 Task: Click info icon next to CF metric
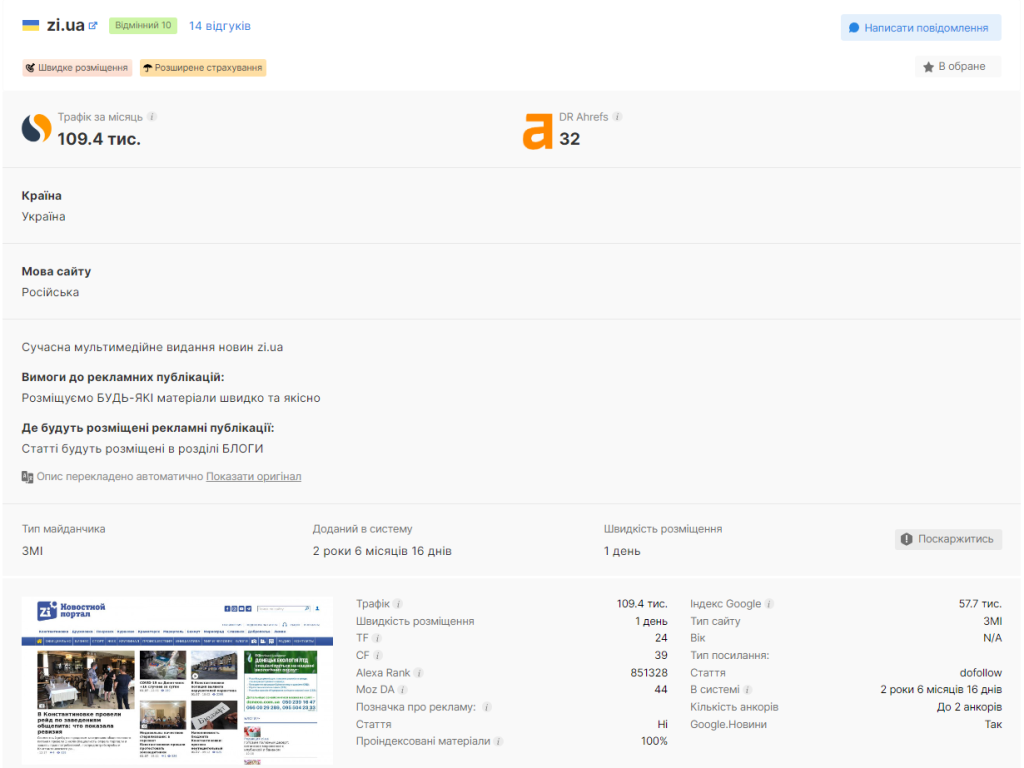point(377,655)
